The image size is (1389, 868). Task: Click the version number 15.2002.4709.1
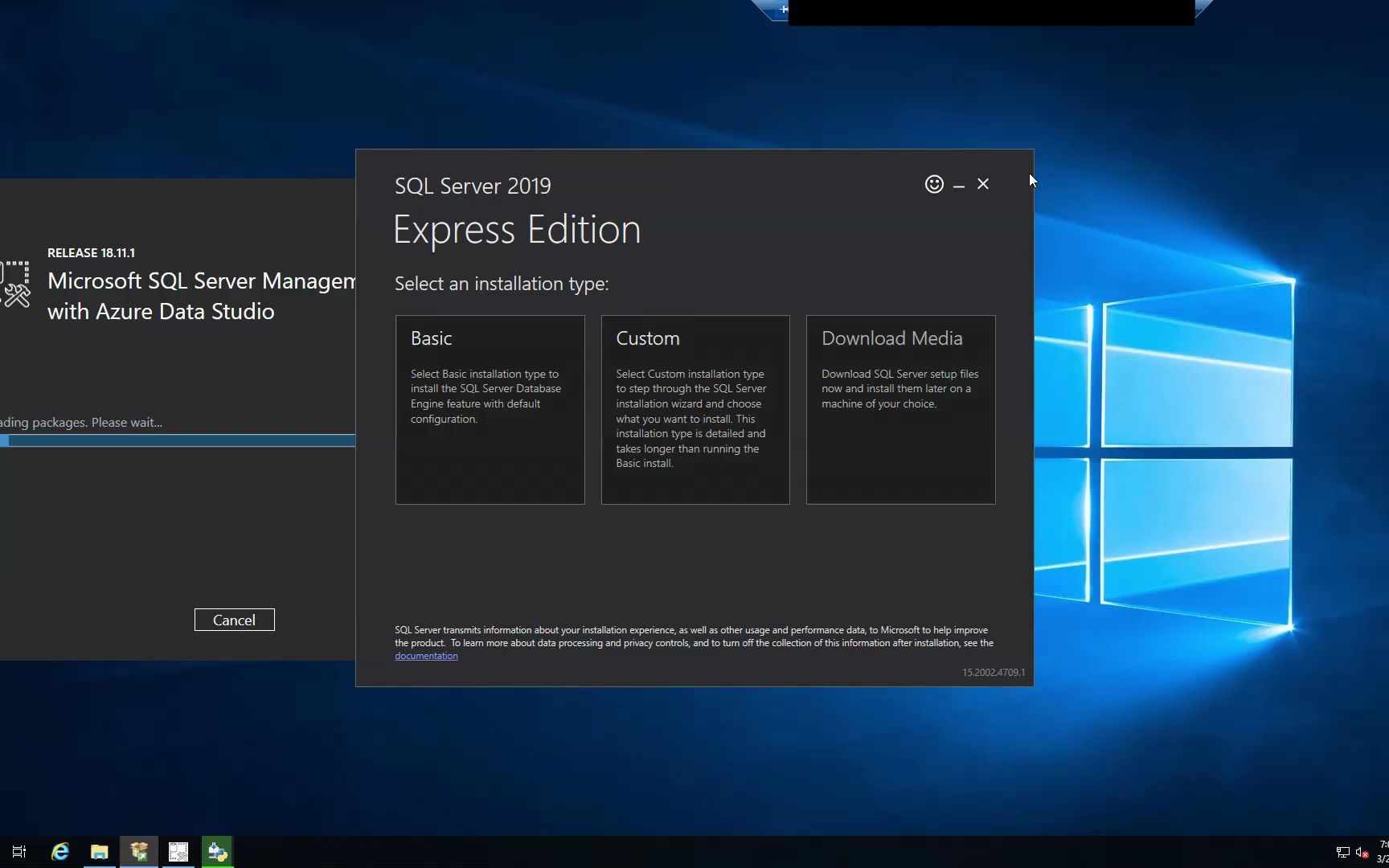point(994,673)
